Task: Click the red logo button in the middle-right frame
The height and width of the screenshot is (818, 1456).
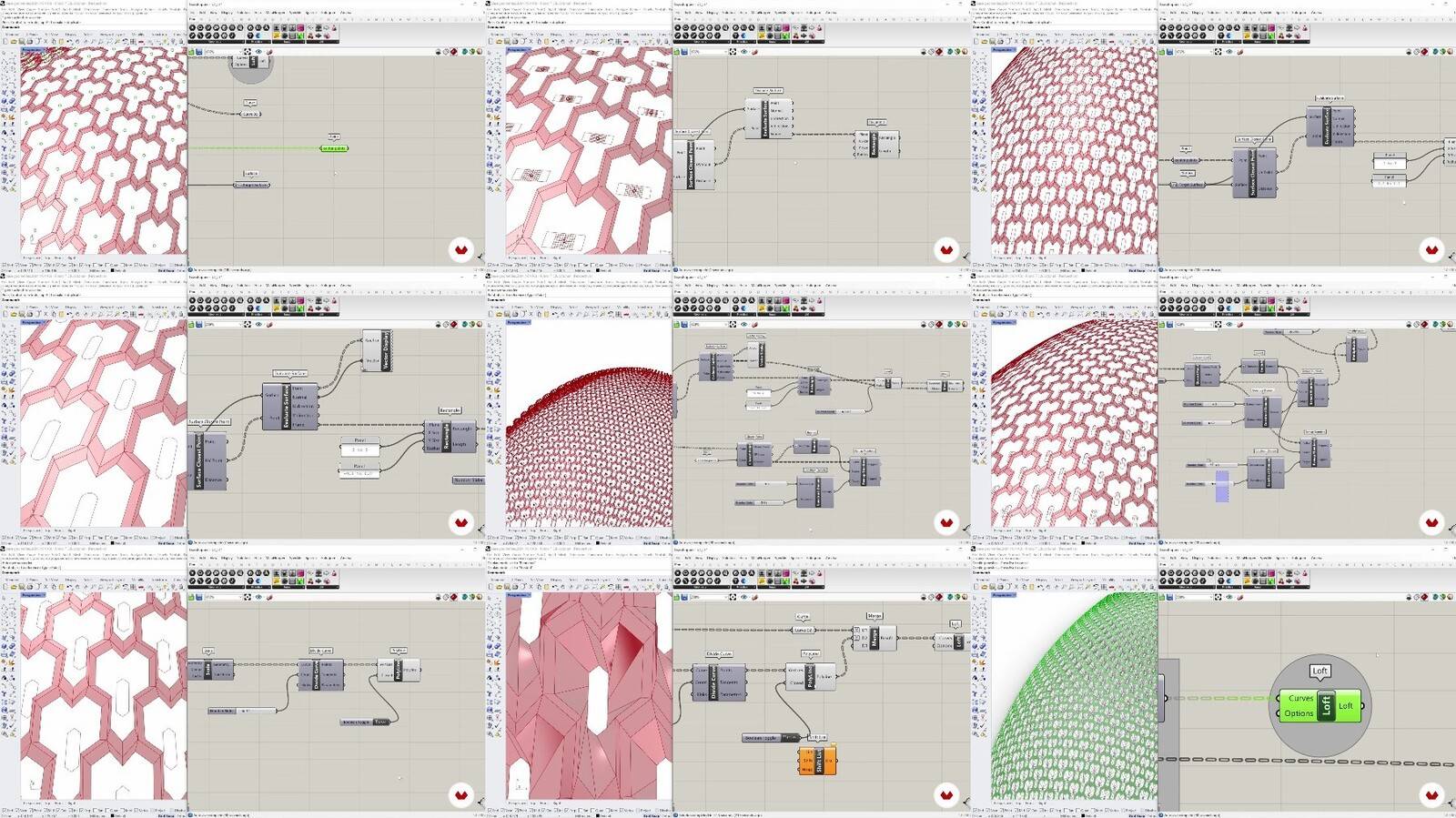Action: [1431, 522]
